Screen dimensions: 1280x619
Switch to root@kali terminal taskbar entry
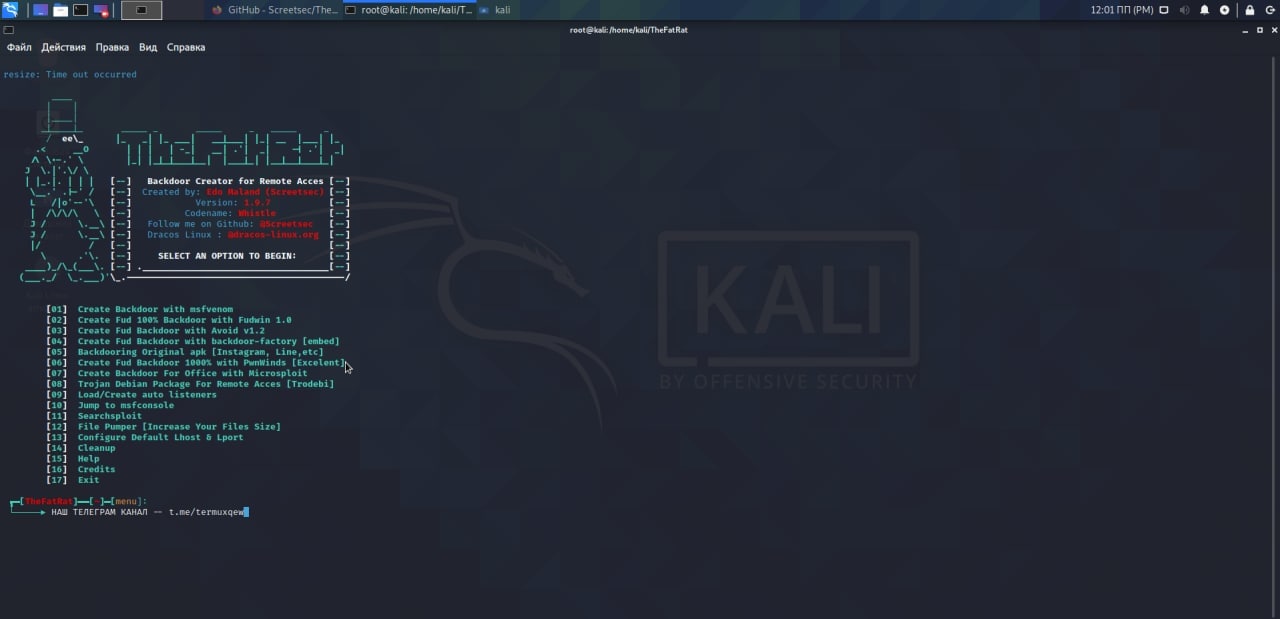[x=407, y=10]
